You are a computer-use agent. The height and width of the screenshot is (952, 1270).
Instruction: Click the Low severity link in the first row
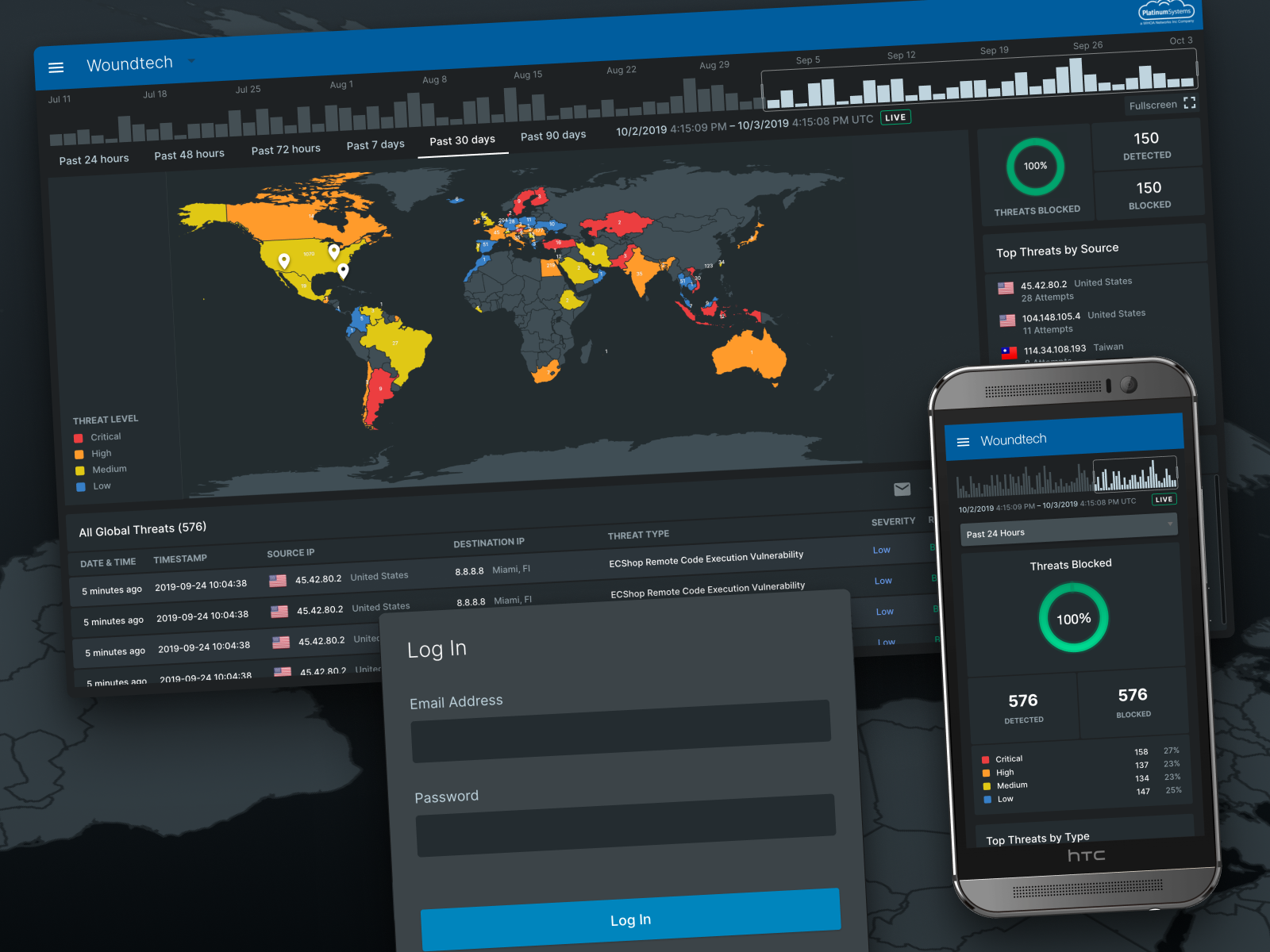[x=881, y=550]
